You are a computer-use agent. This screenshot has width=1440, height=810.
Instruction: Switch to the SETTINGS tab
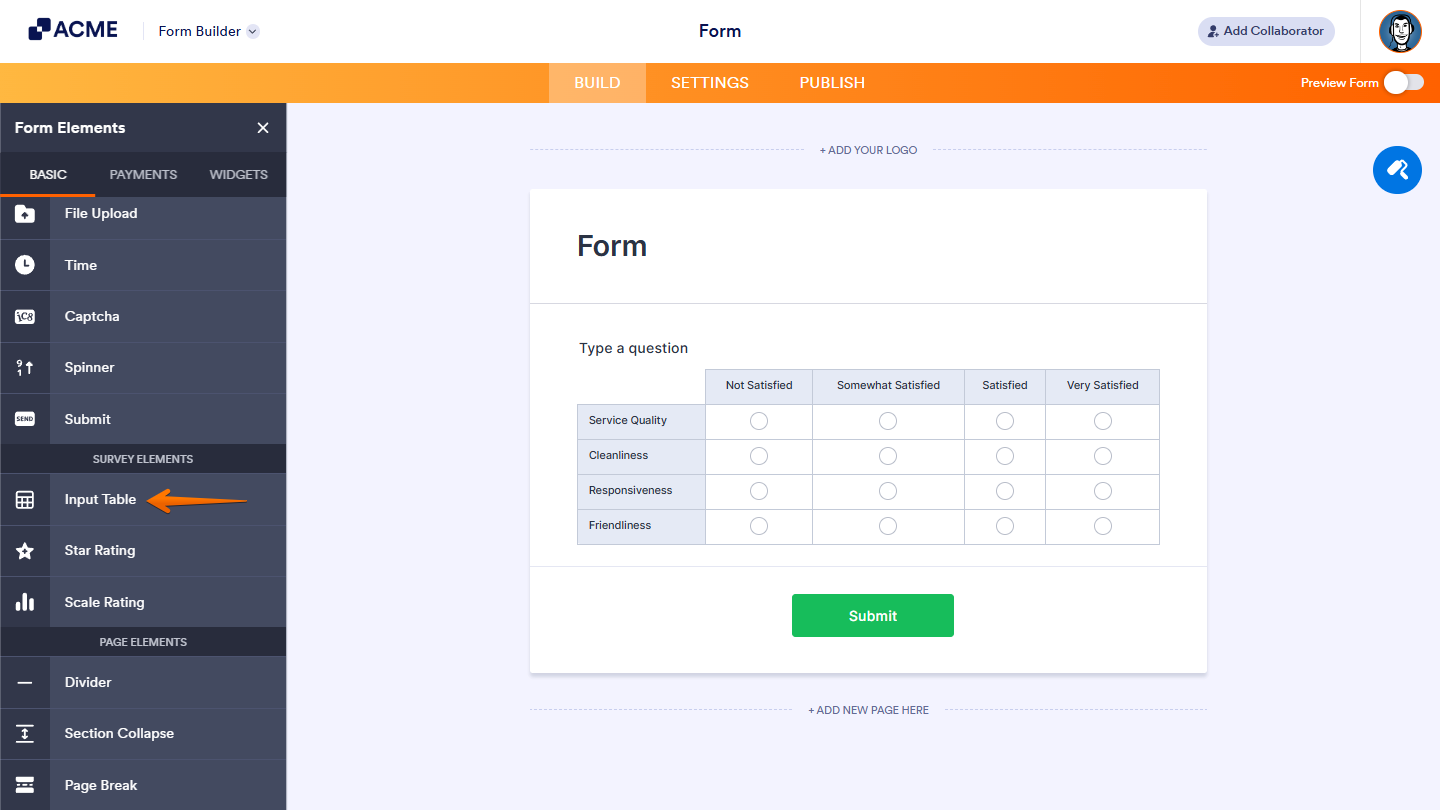point(709,82)
